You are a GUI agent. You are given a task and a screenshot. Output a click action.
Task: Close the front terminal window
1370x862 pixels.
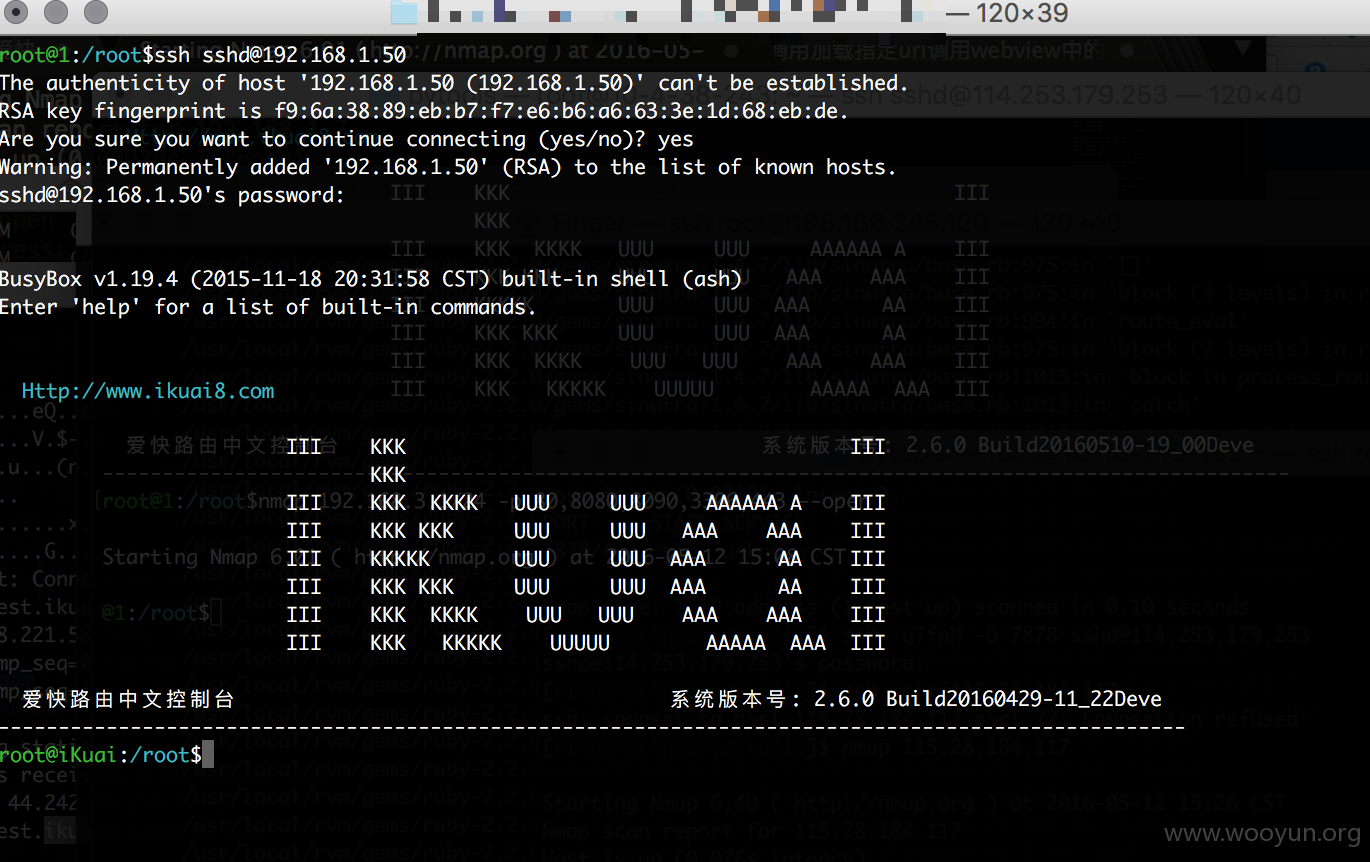coord(18,12)
